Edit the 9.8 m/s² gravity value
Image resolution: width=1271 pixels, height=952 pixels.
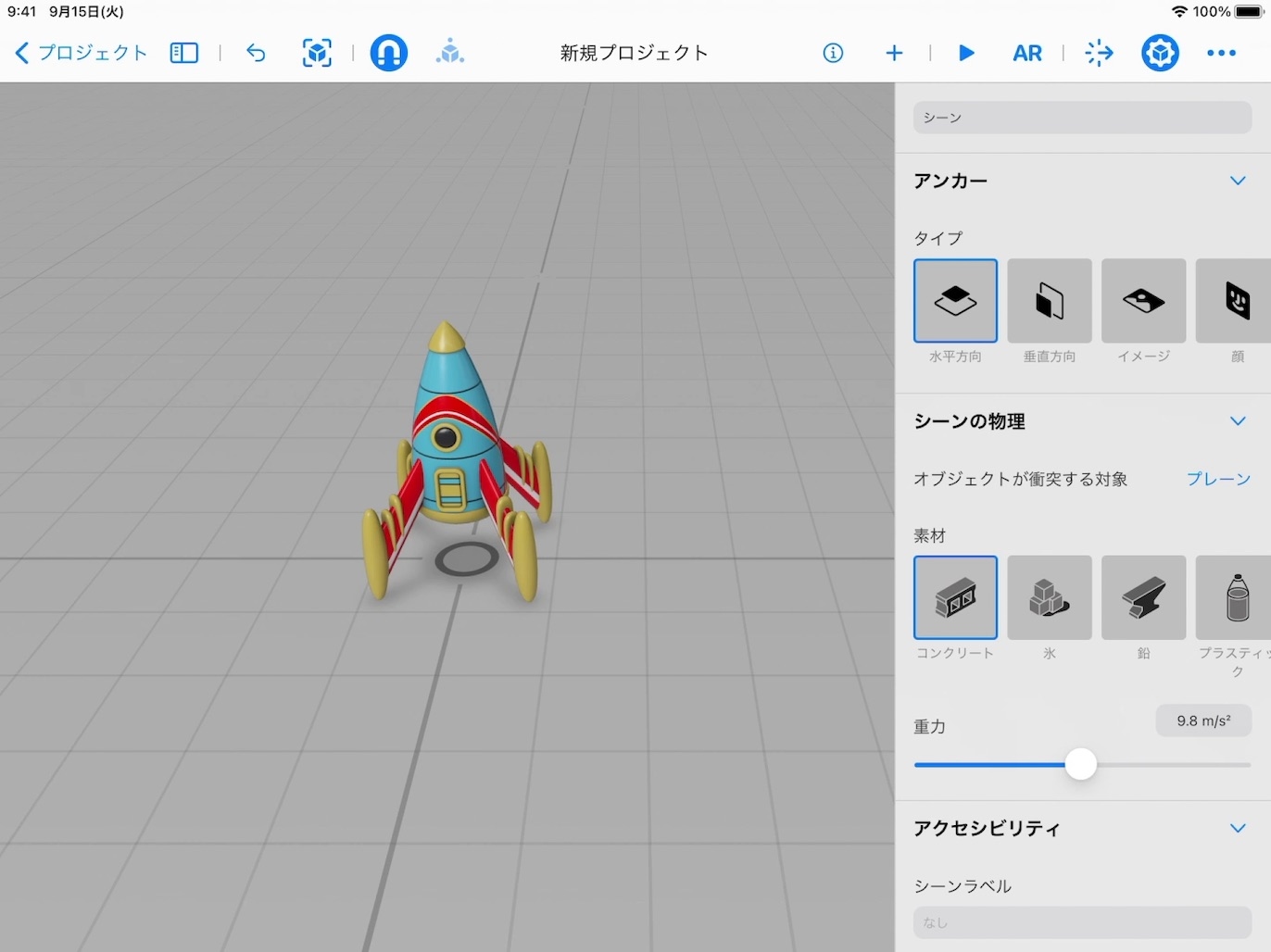[x=1203, y=720]
